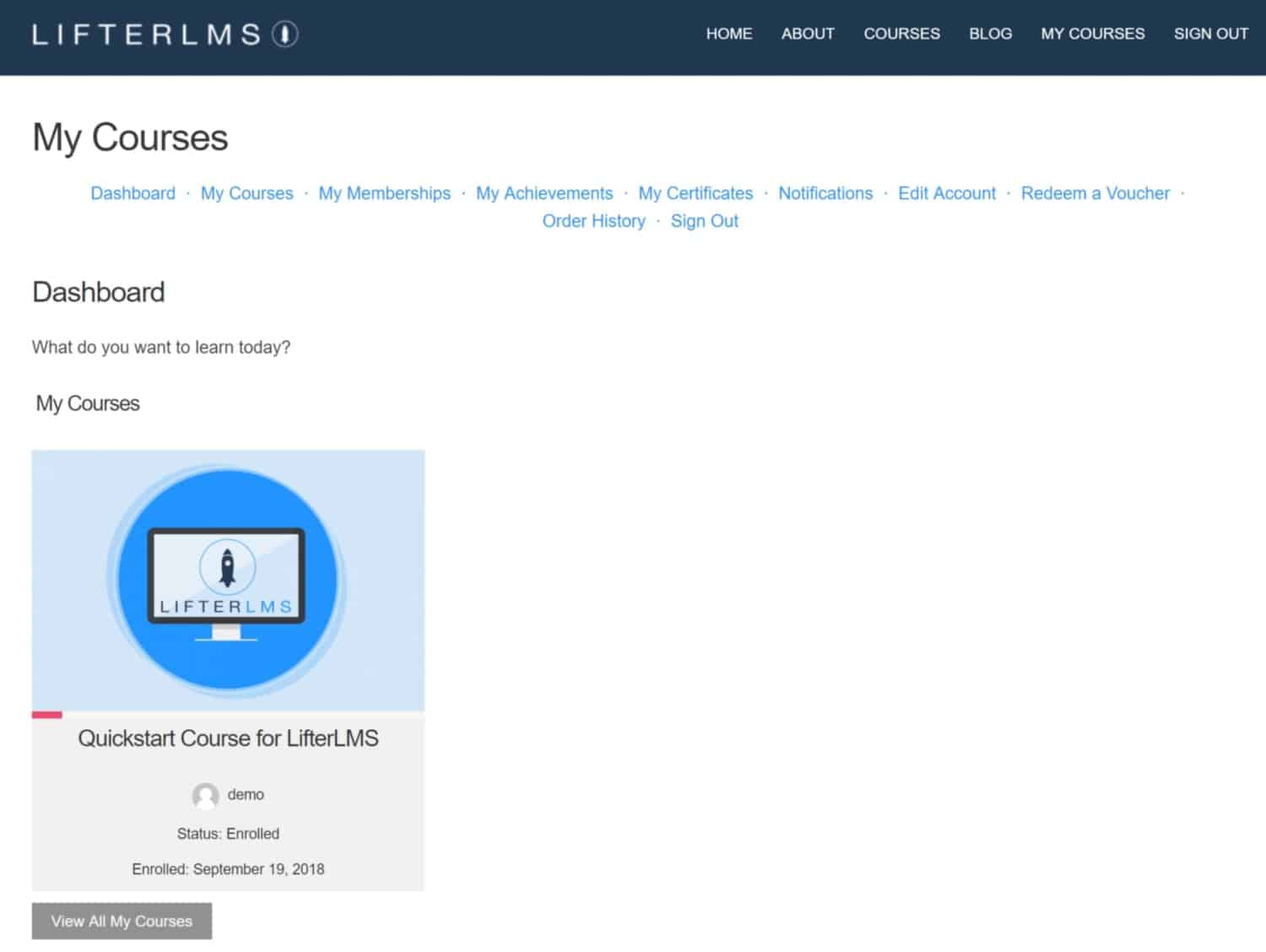Screen dimensions: 1266x952
Task: Open My Certificates link
Action: point(695,193)
